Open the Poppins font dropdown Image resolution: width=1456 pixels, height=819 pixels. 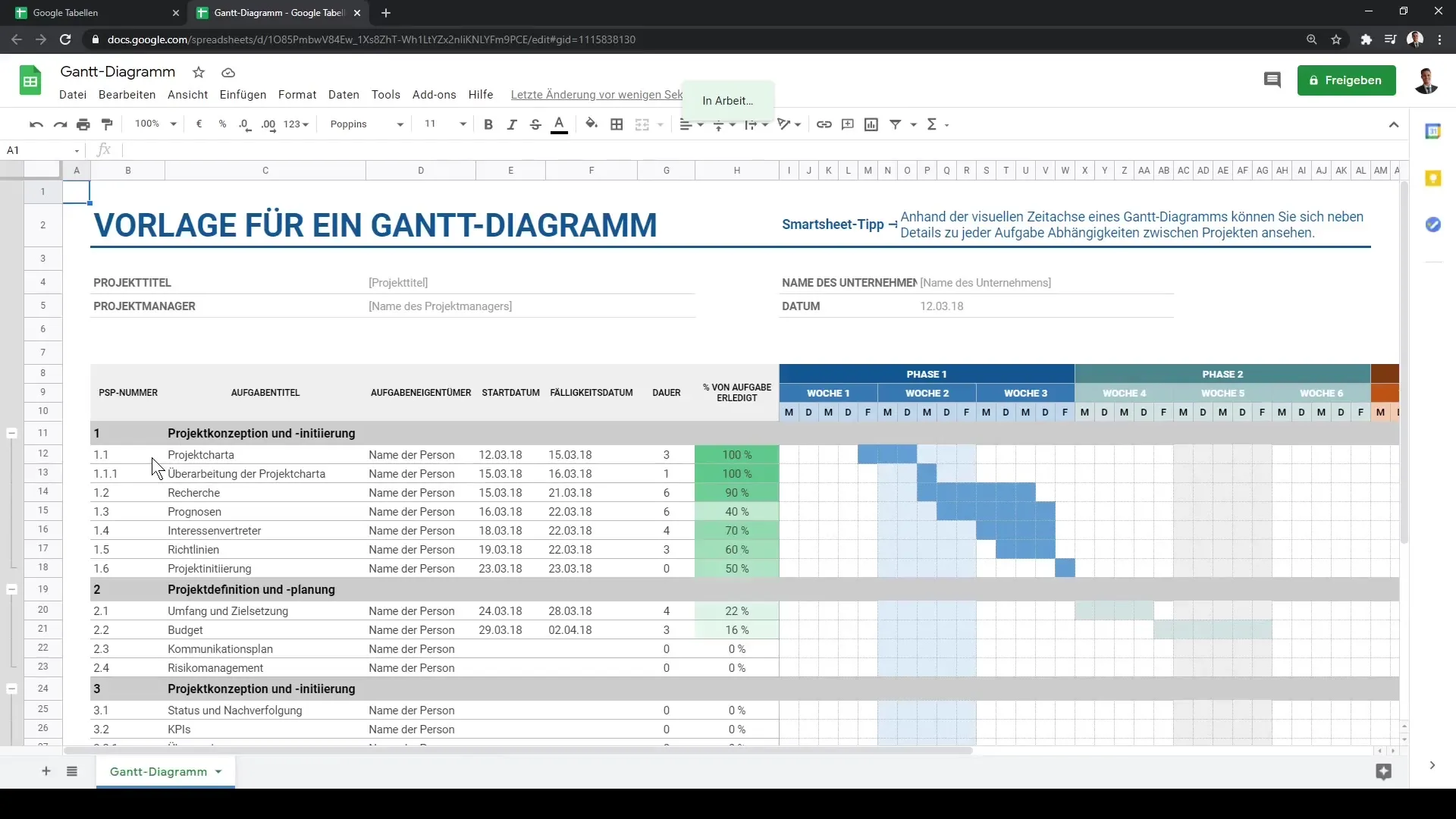coord(367,124)
